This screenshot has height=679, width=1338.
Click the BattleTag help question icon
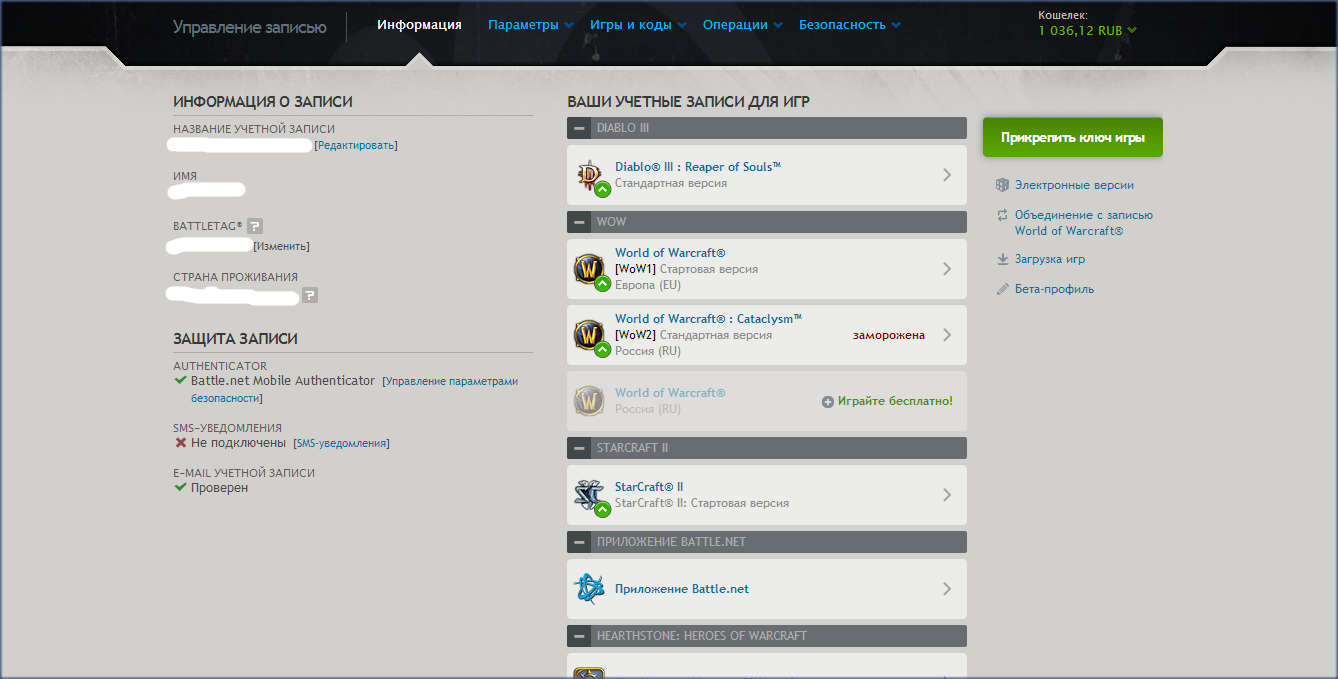tap(255, 227)
